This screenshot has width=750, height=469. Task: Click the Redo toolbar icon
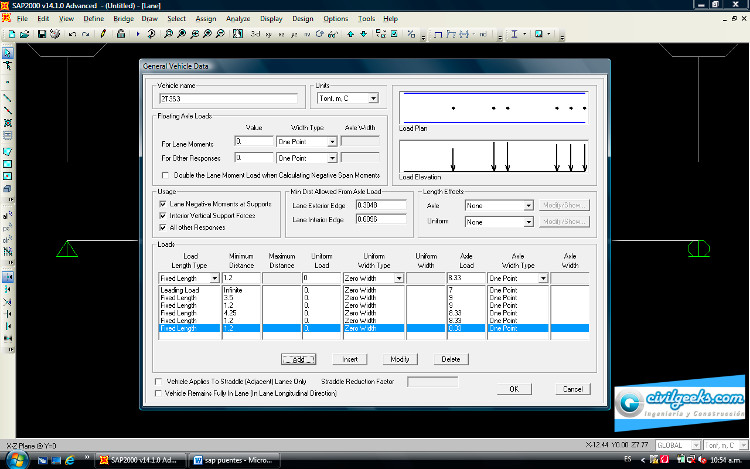point(85,34)
